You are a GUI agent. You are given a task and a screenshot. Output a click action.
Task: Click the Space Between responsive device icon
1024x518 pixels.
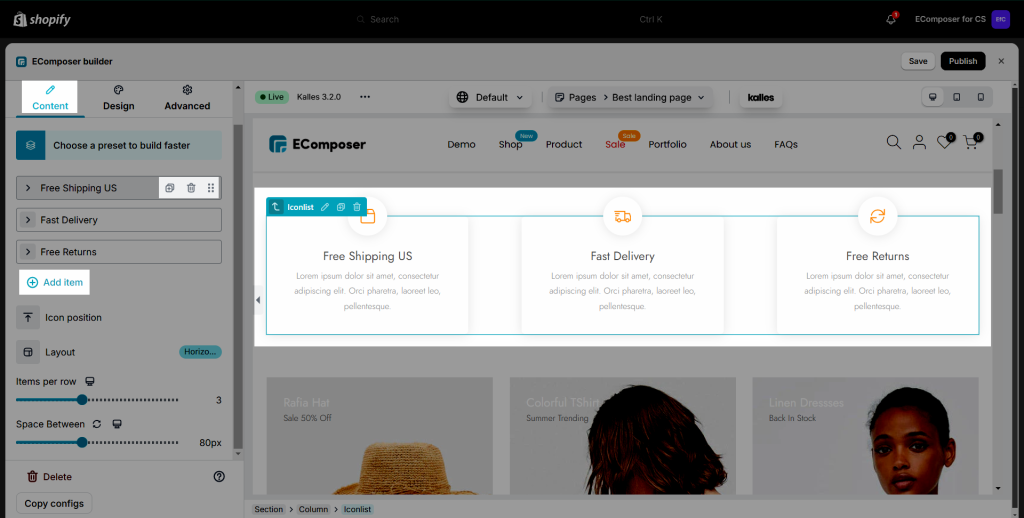[x=117, y=424]
